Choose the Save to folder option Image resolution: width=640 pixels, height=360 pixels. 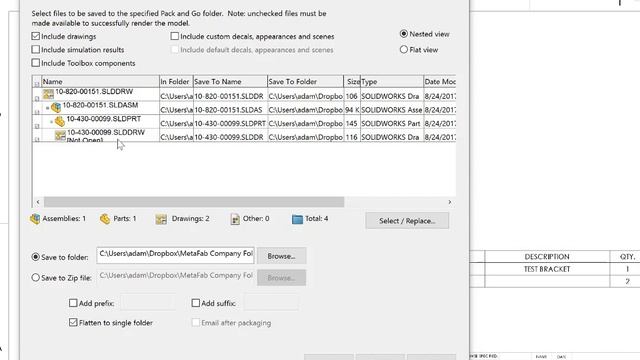(x=36, y=257)
